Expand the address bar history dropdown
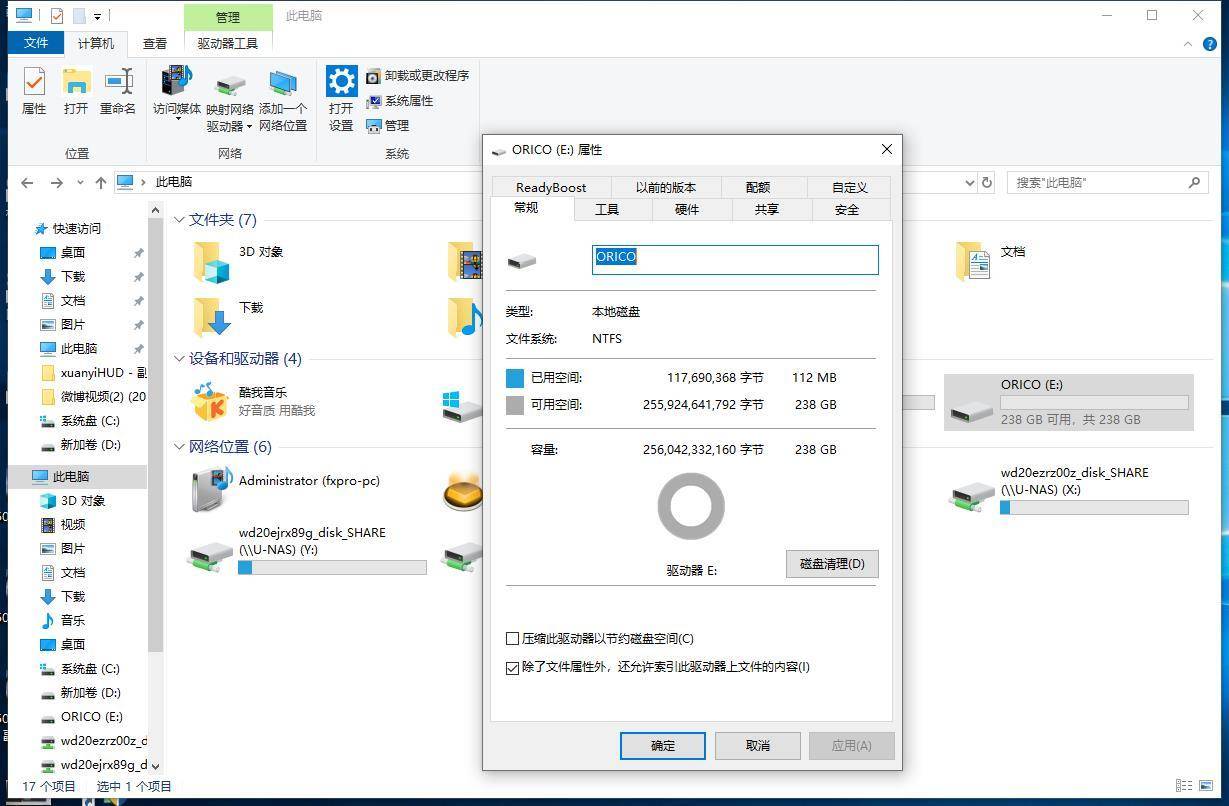Viewport: 1229px width, 806px height. 968,183
